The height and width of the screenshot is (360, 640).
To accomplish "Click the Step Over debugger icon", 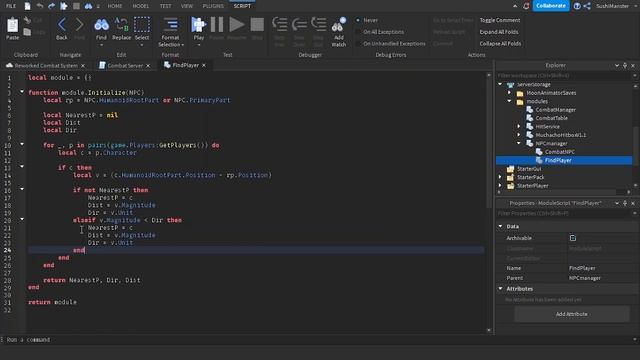I will (299, 24).
